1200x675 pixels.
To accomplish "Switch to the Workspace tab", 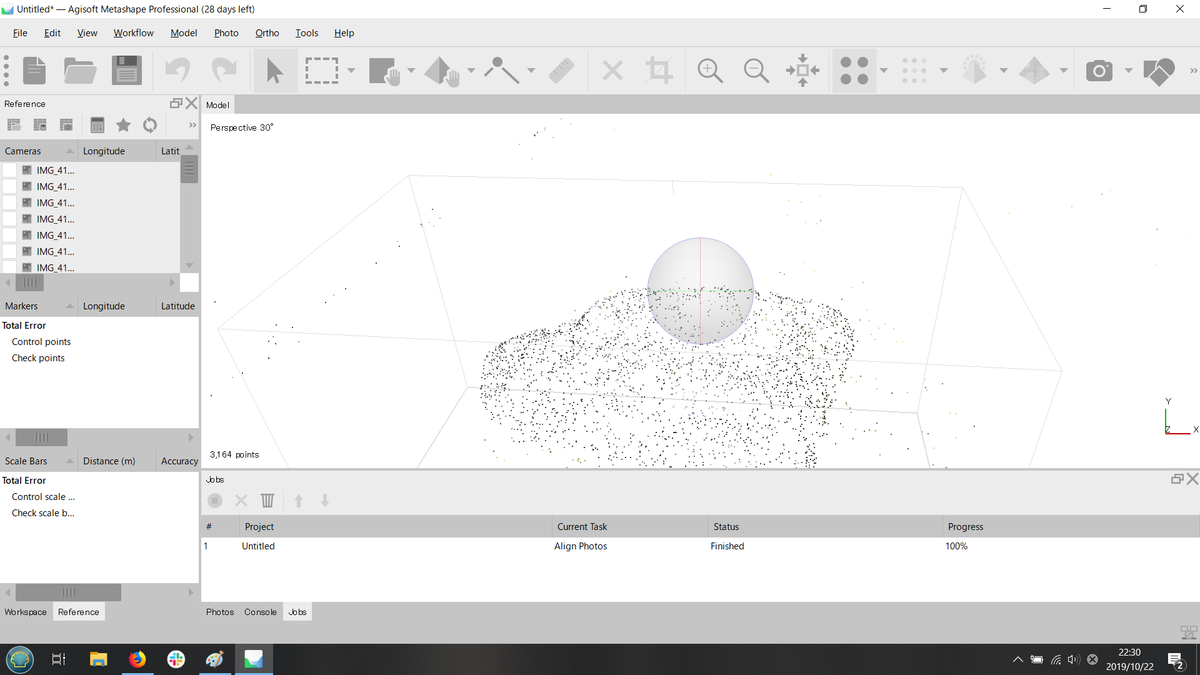I will tap(25, 612).
